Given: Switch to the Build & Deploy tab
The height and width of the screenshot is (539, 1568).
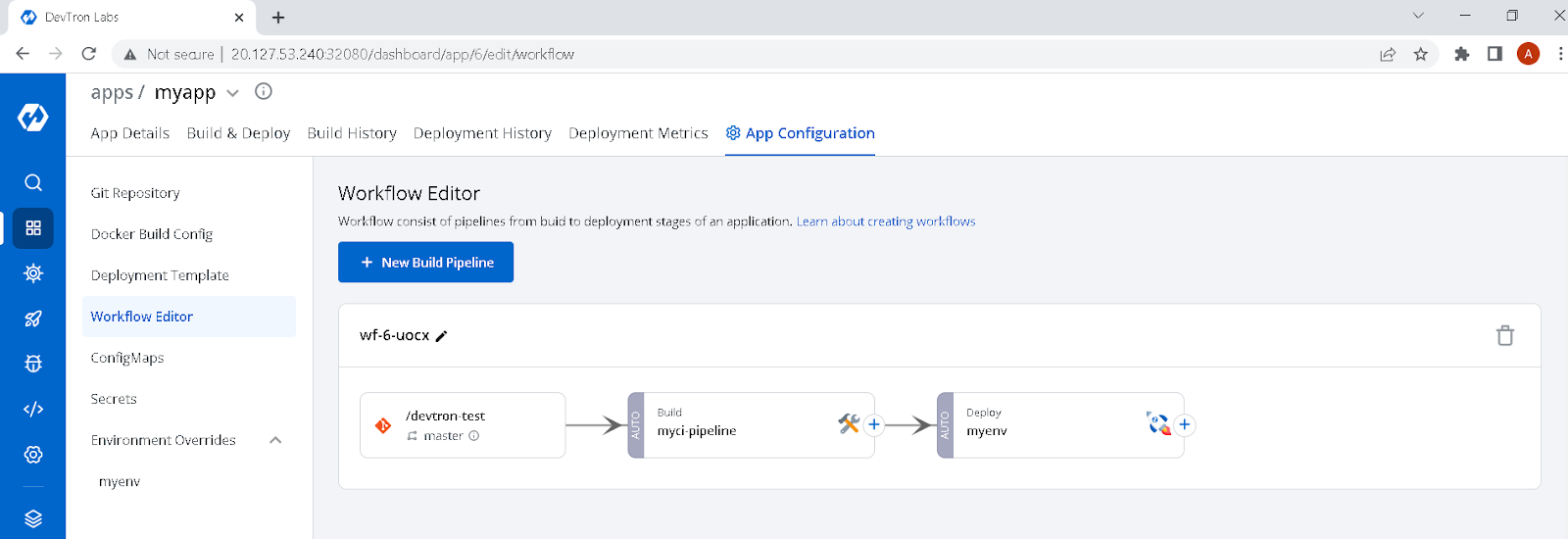Looking at the screenshot, I should pos(238,133).
